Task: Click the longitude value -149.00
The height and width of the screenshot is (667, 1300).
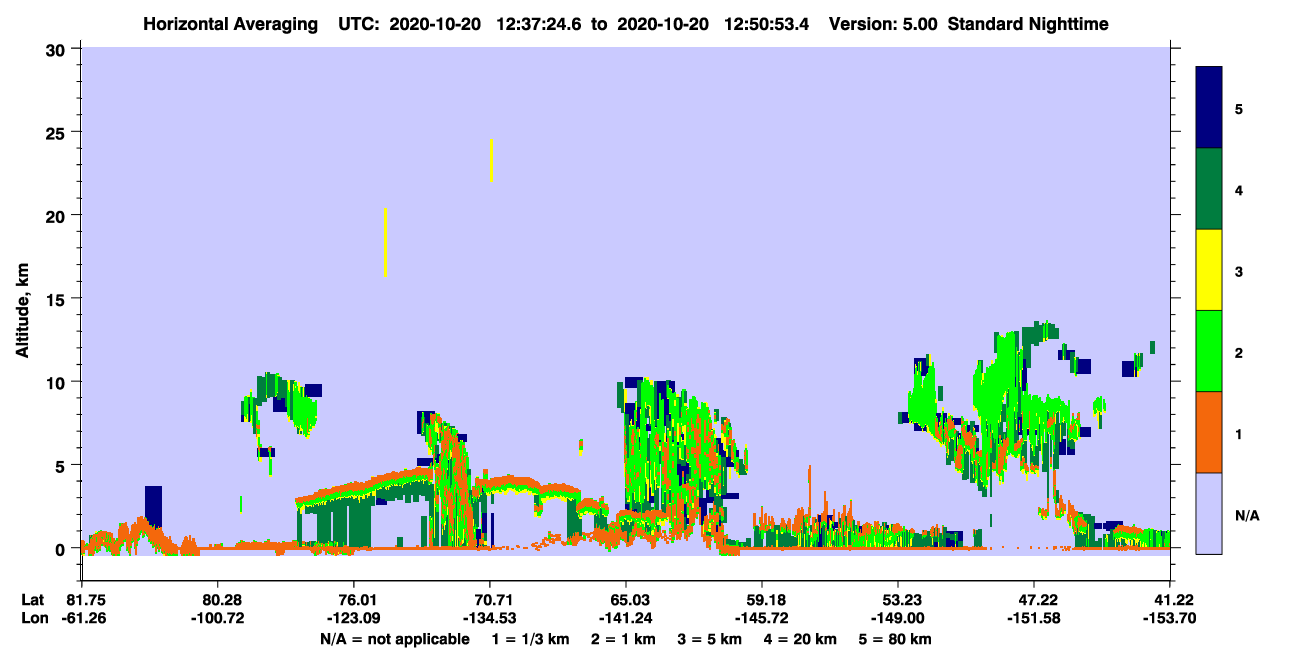Action: [x=897, y=618]
